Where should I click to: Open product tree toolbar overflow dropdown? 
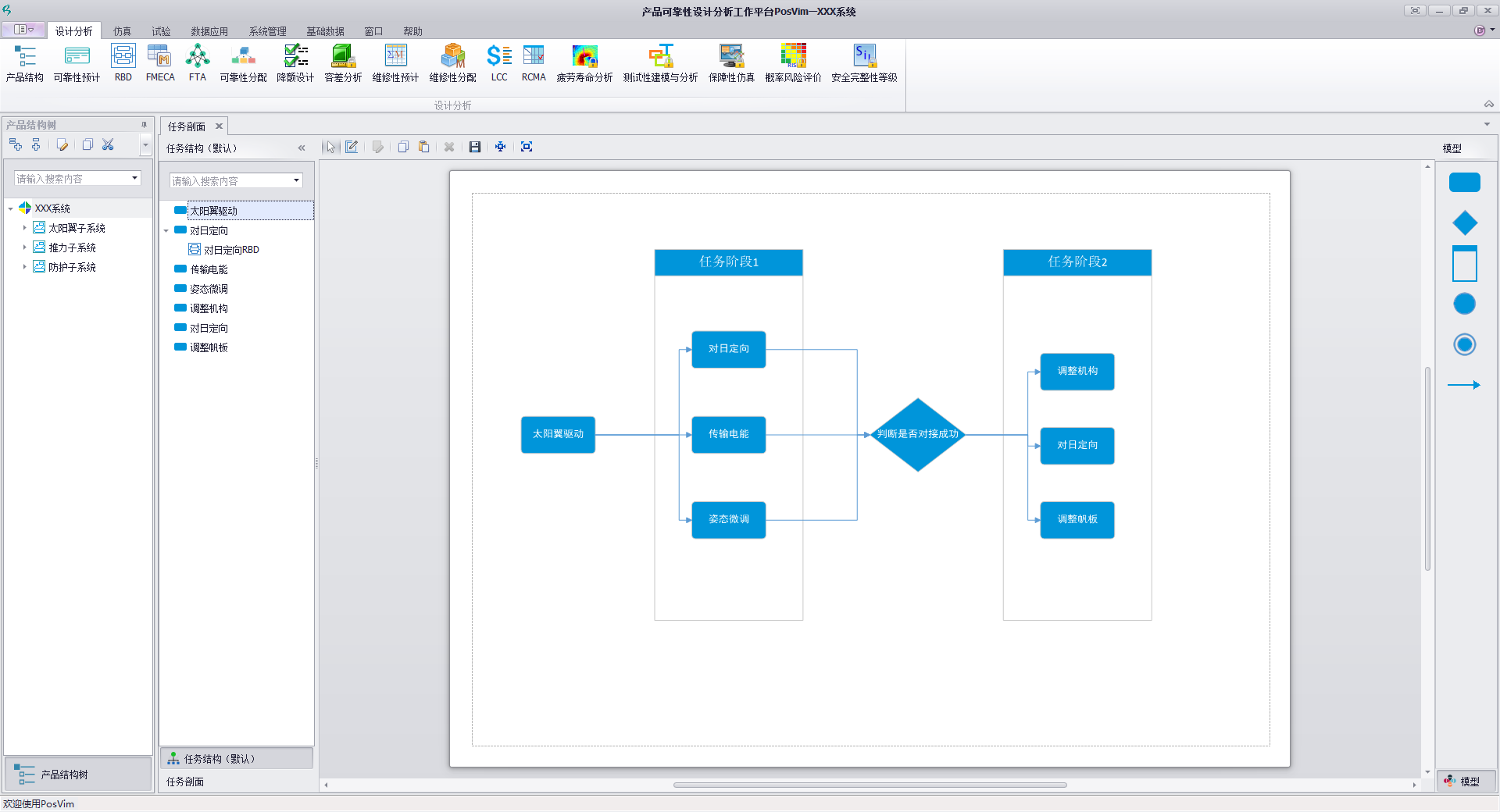(x=145, y=144)
